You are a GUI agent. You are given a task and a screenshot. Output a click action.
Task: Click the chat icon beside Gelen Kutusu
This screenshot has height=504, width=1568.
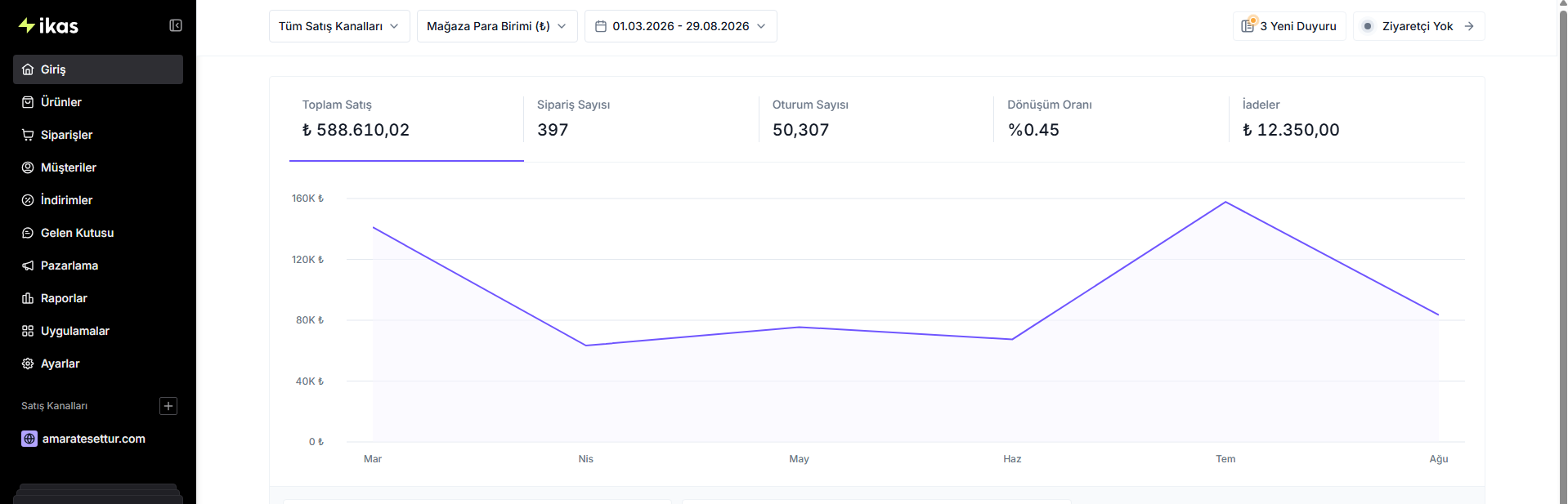[x=28, y=233]
